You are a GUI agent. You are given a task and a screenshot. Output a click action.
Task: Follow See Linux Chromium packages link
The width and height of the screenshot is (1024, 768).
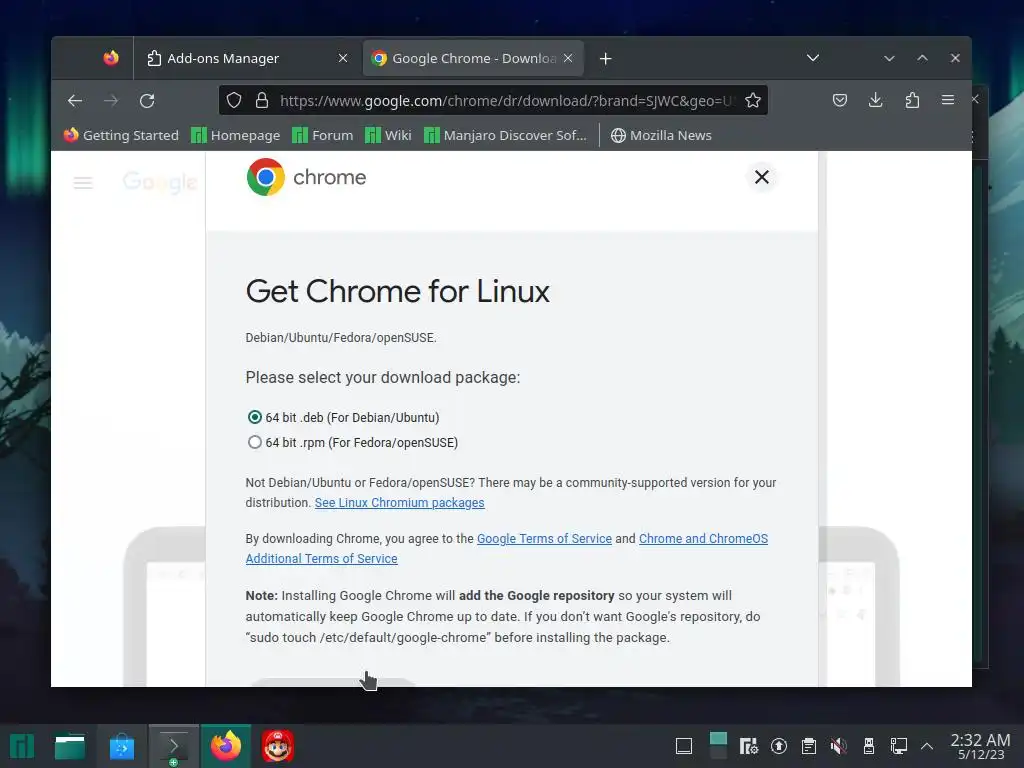click(x=400, y=503)
